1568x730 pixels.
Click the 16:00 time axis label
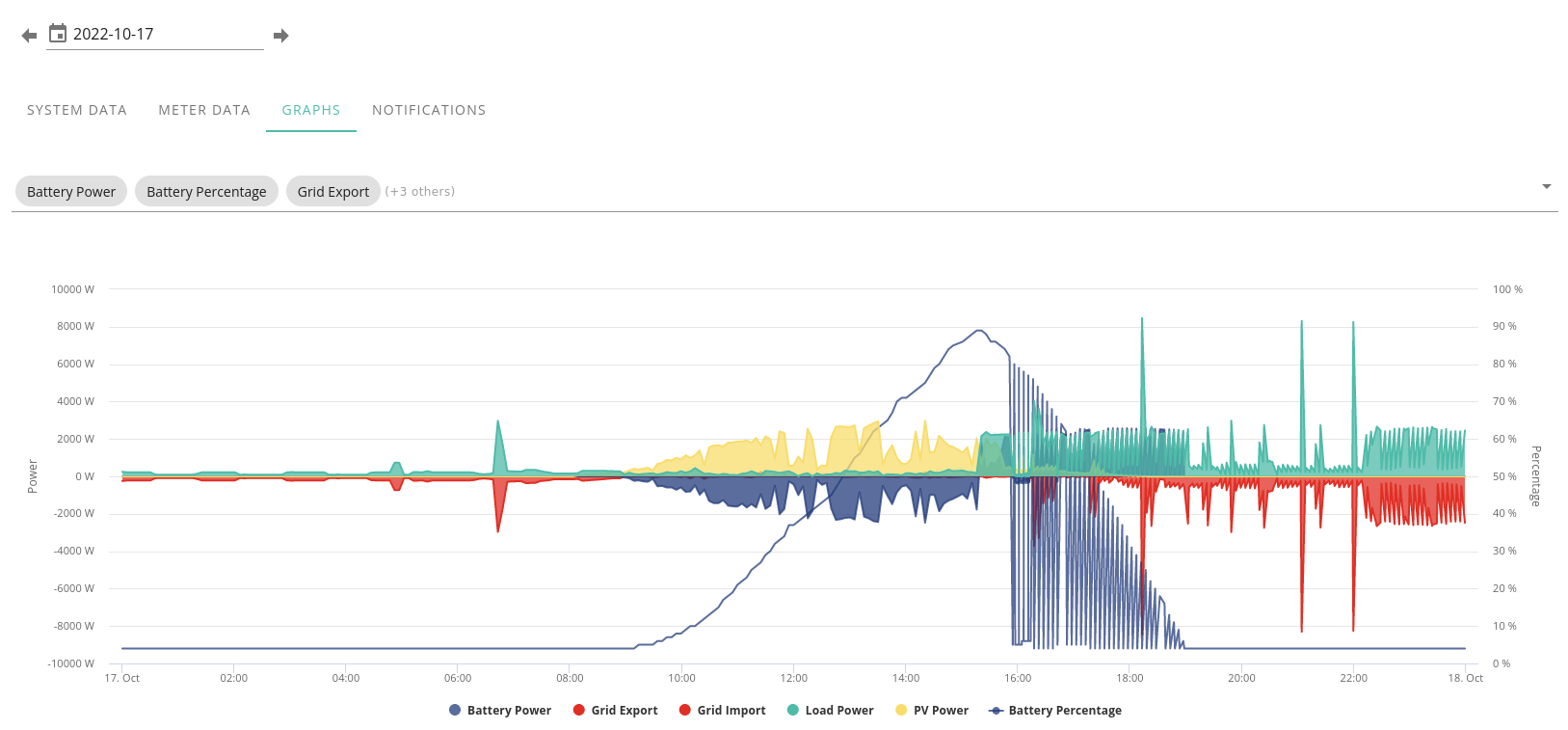point(1018,678)
